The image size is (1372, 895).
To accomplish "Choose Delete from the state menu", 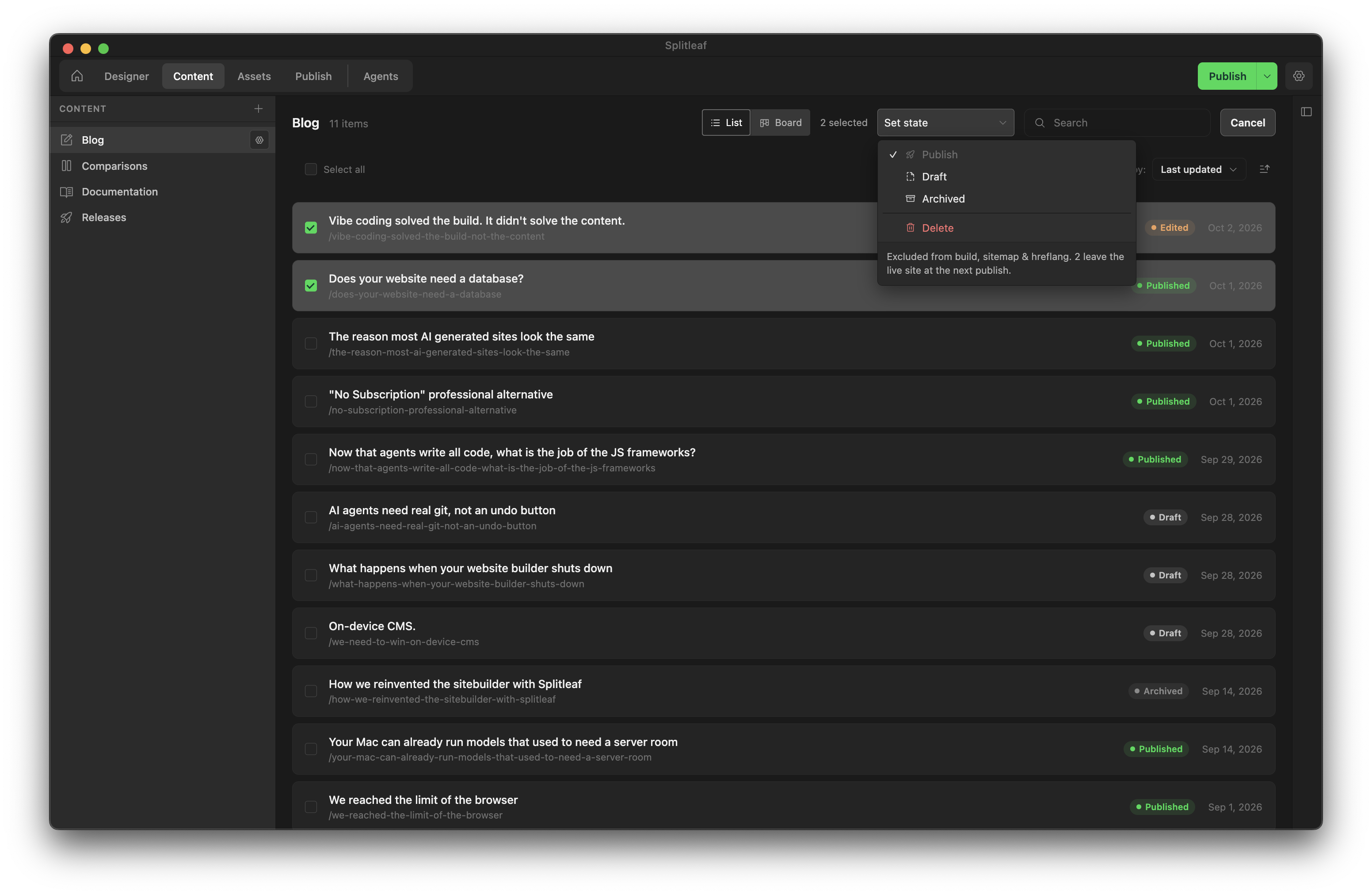I will (x=1006, y=228).
